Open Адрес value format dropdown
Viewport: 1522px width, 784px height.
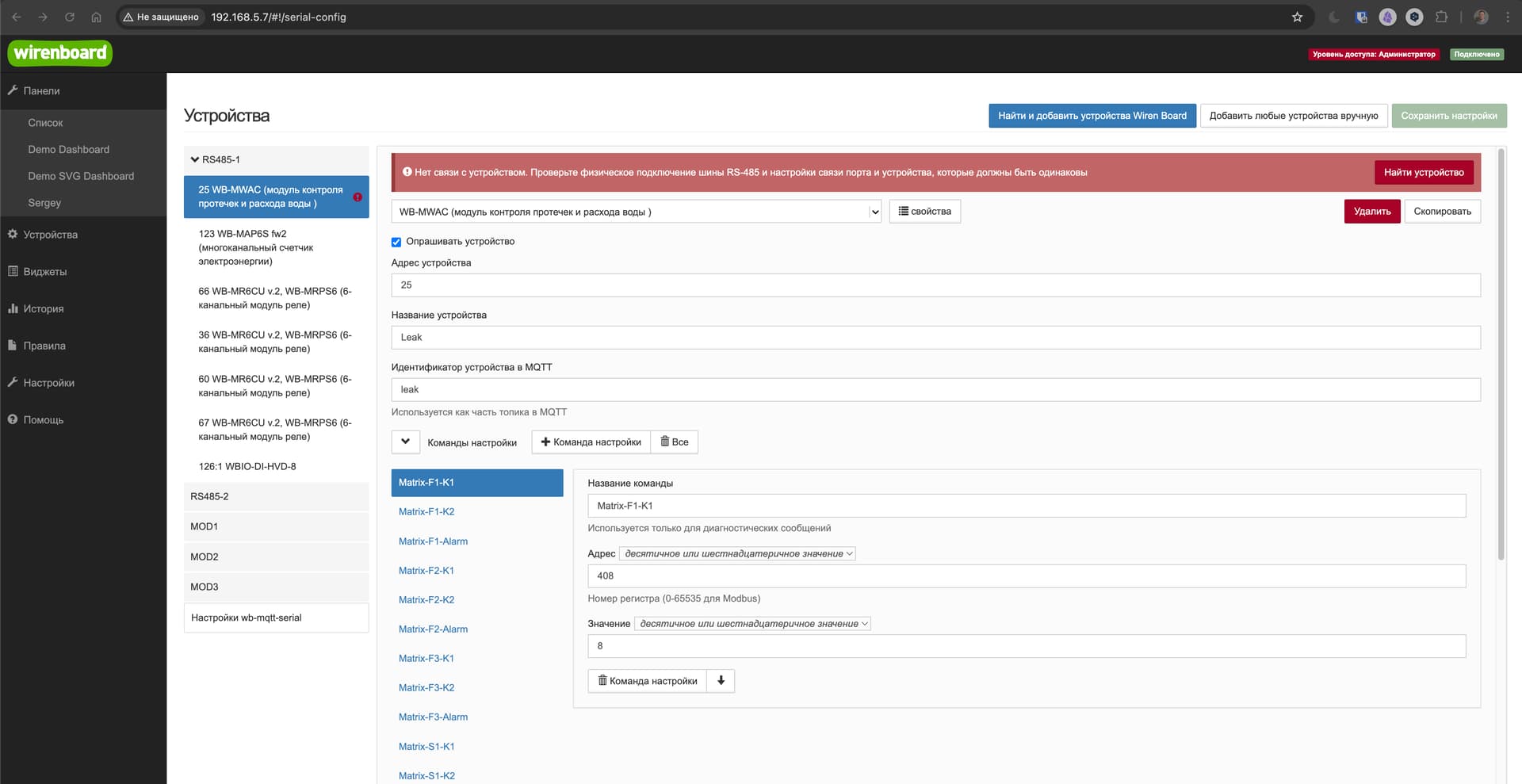[x=737, y=553]
